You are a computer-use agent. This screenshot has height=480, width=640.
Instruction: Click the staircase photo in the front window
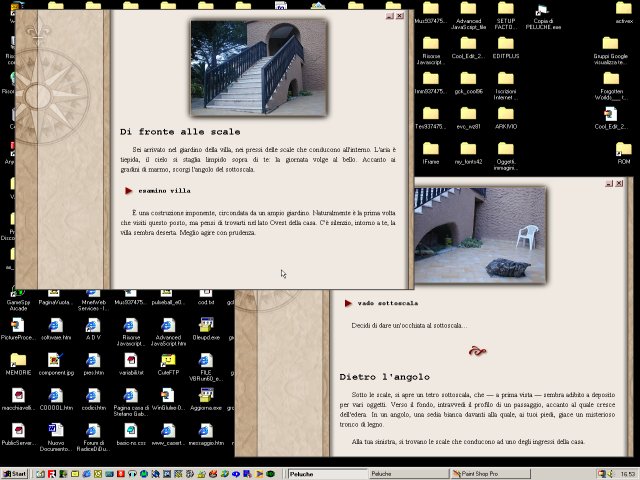(259, 67)
